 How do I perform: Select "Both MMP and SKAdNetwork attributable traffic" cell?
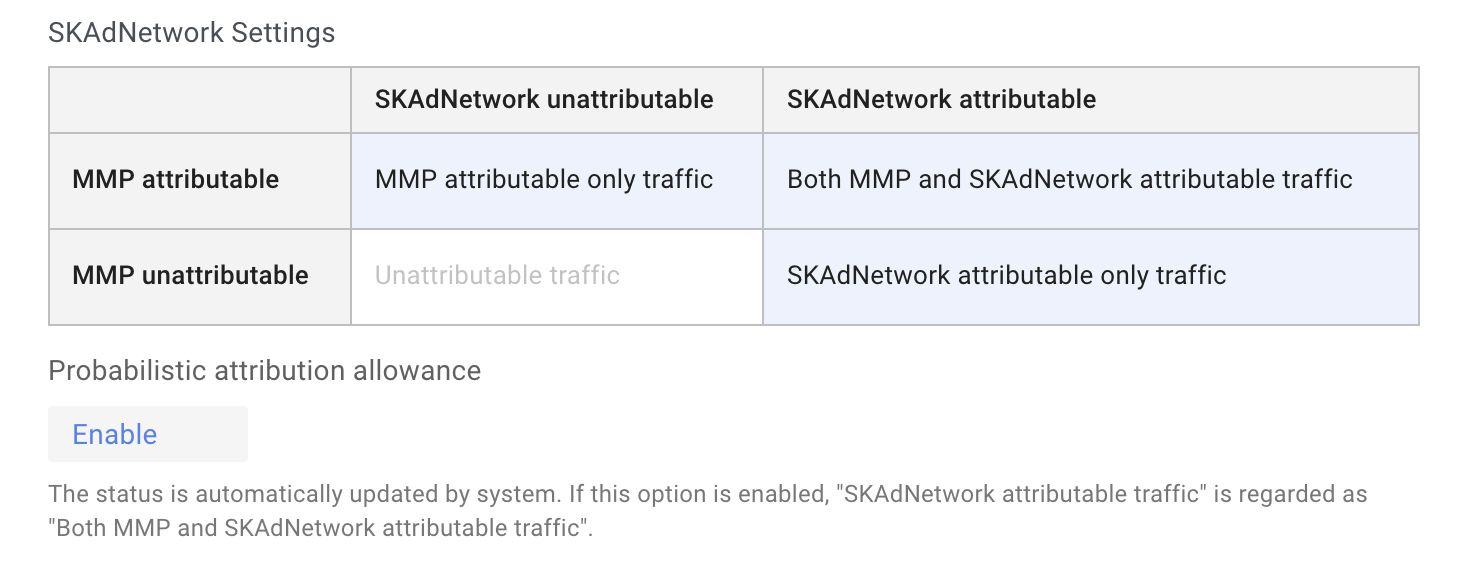[x=1091, y=181]
